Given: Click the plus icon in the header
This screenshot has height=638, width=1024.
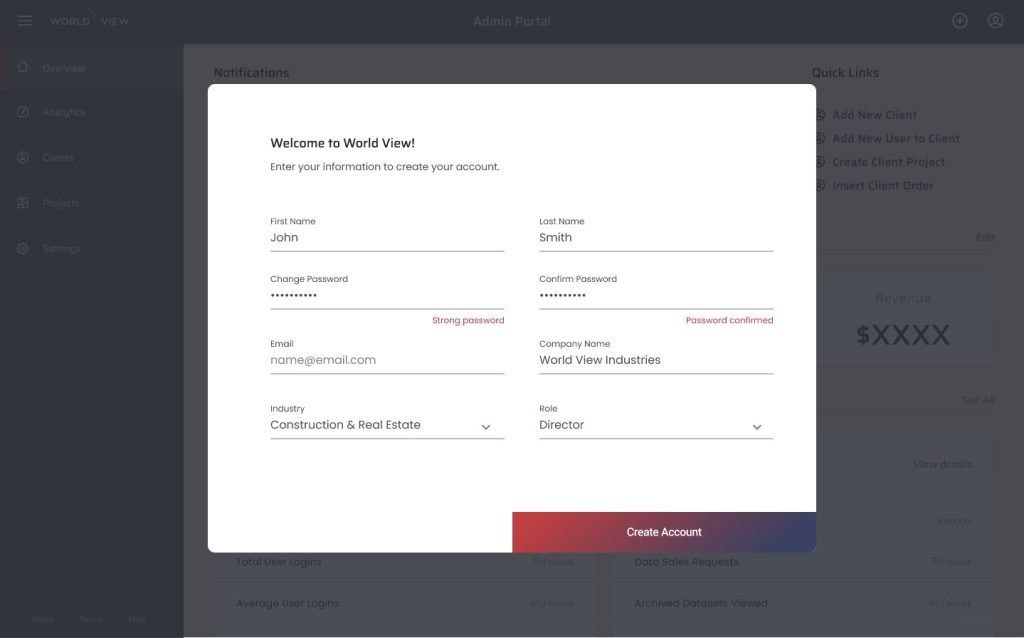Looking at the screenshot, I should tap(959, 21).
